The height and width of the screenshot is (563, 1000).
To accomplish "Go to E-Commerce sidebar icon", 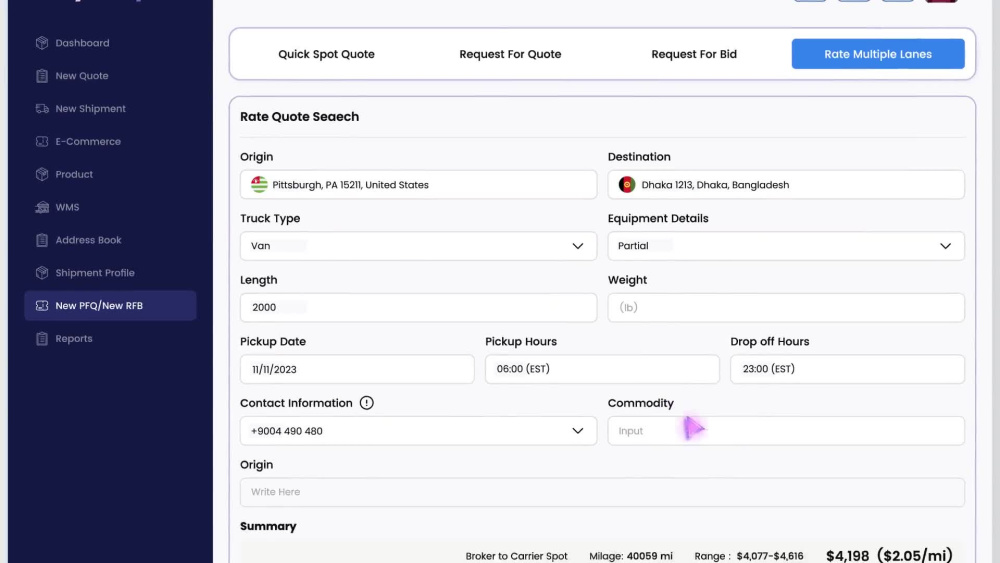I will click(42, 142).
